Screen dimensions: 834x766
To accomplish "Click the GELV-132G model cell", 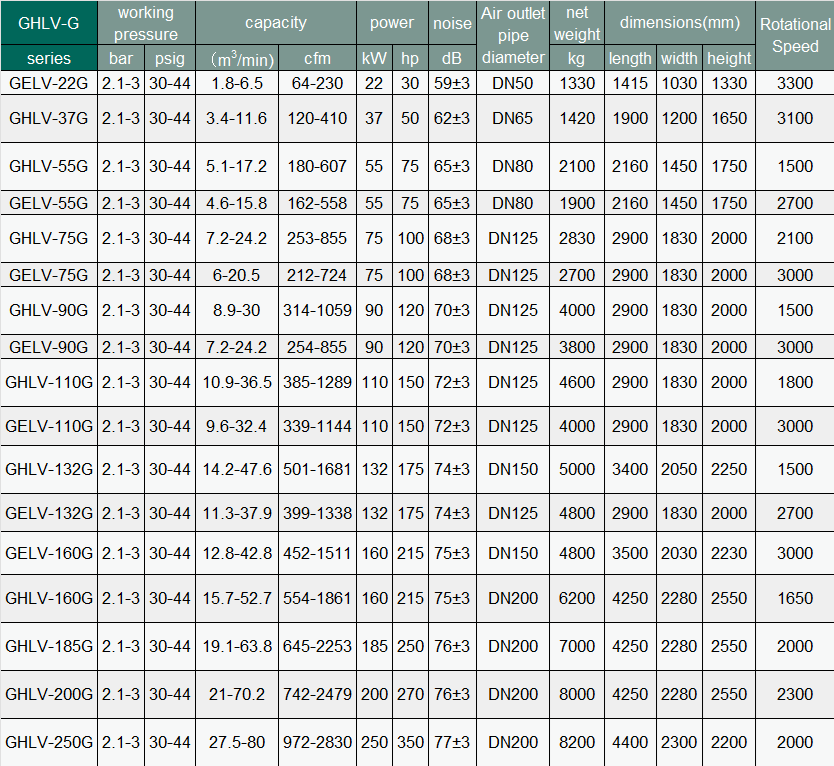I will 48,513.
